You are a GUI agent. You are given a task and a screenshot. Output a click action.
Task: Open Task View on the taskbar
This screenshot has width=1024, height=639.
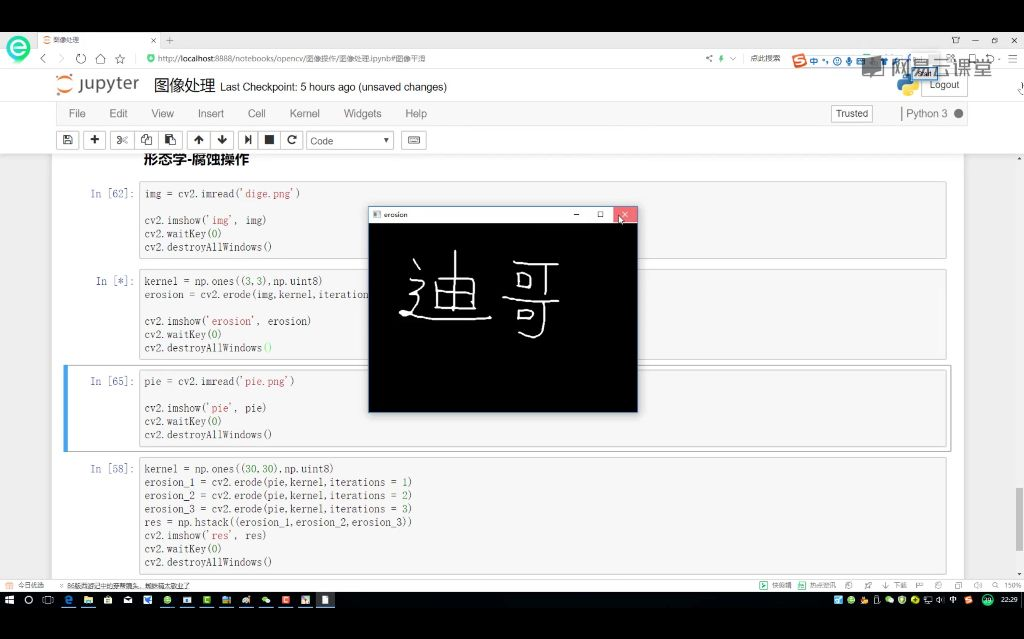pos(48,600)
